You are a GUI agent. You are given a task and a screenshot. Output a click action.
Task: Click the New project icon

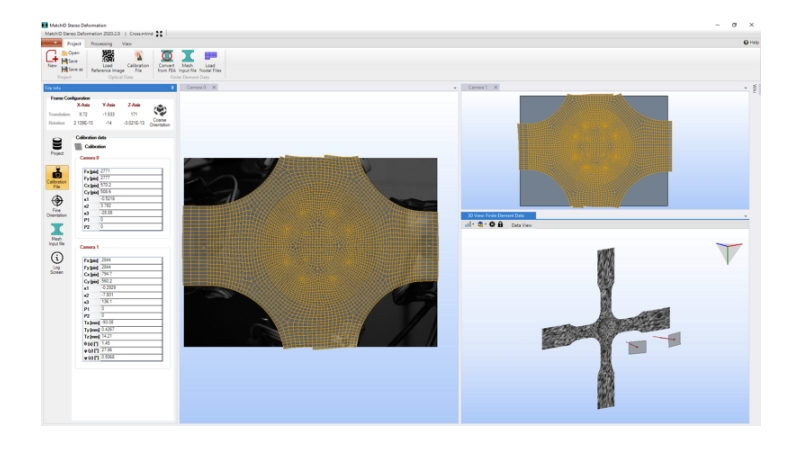pyautogui.click(x=51, y=60)
